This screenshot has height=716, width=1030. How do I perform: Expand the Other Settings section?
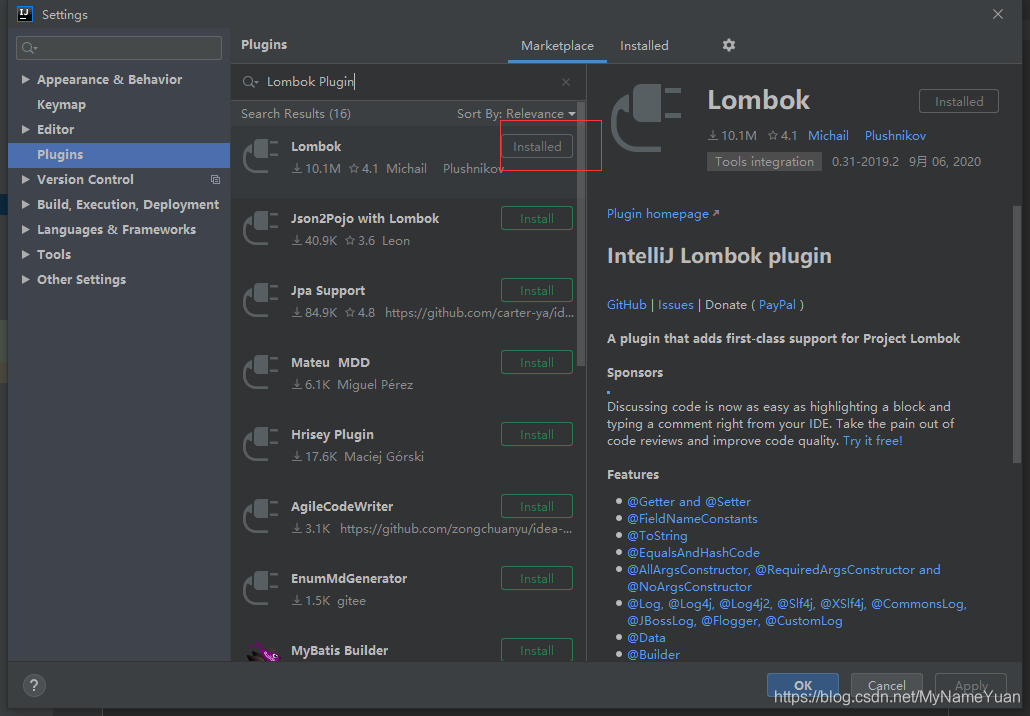pyautogui.click(x=26, y=279)
